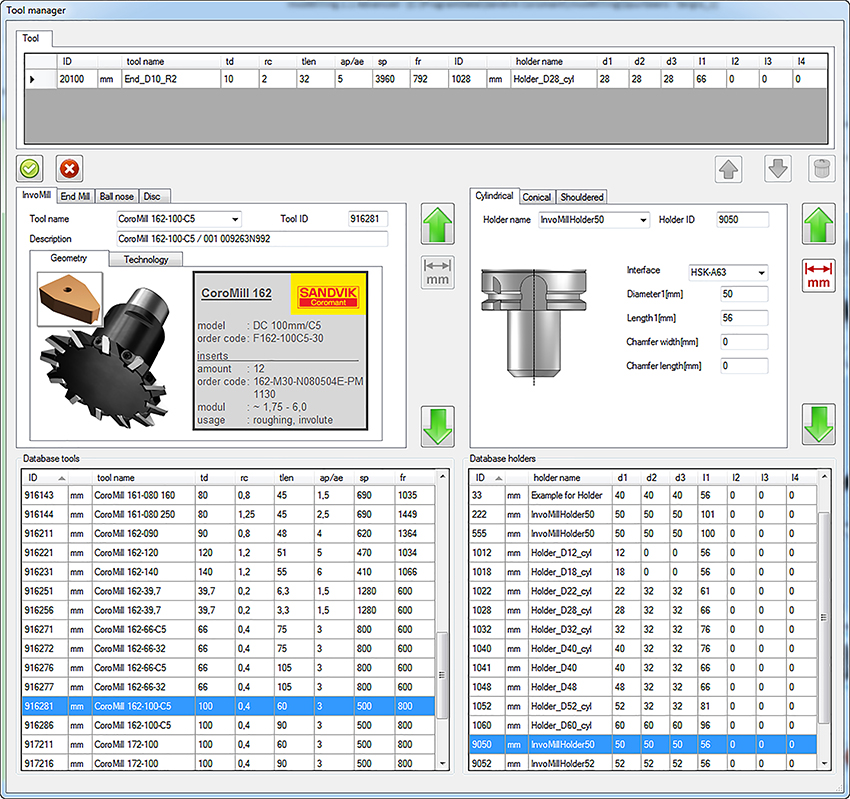Load holder using the green up arrow
850x799 pixels.
[818, 222]
